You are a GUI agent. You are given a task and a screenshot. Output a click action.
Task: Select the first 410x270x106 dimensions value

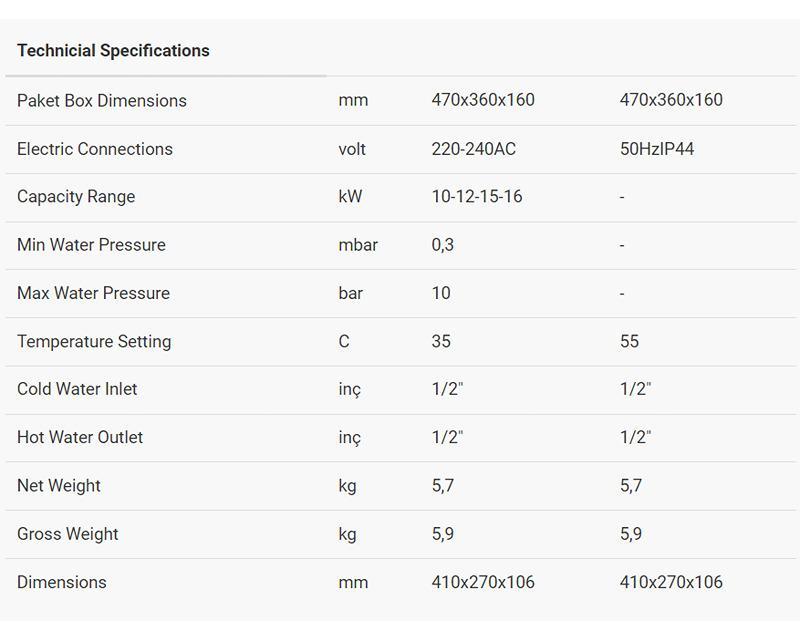pyautogui.click(x=483, y=582)
